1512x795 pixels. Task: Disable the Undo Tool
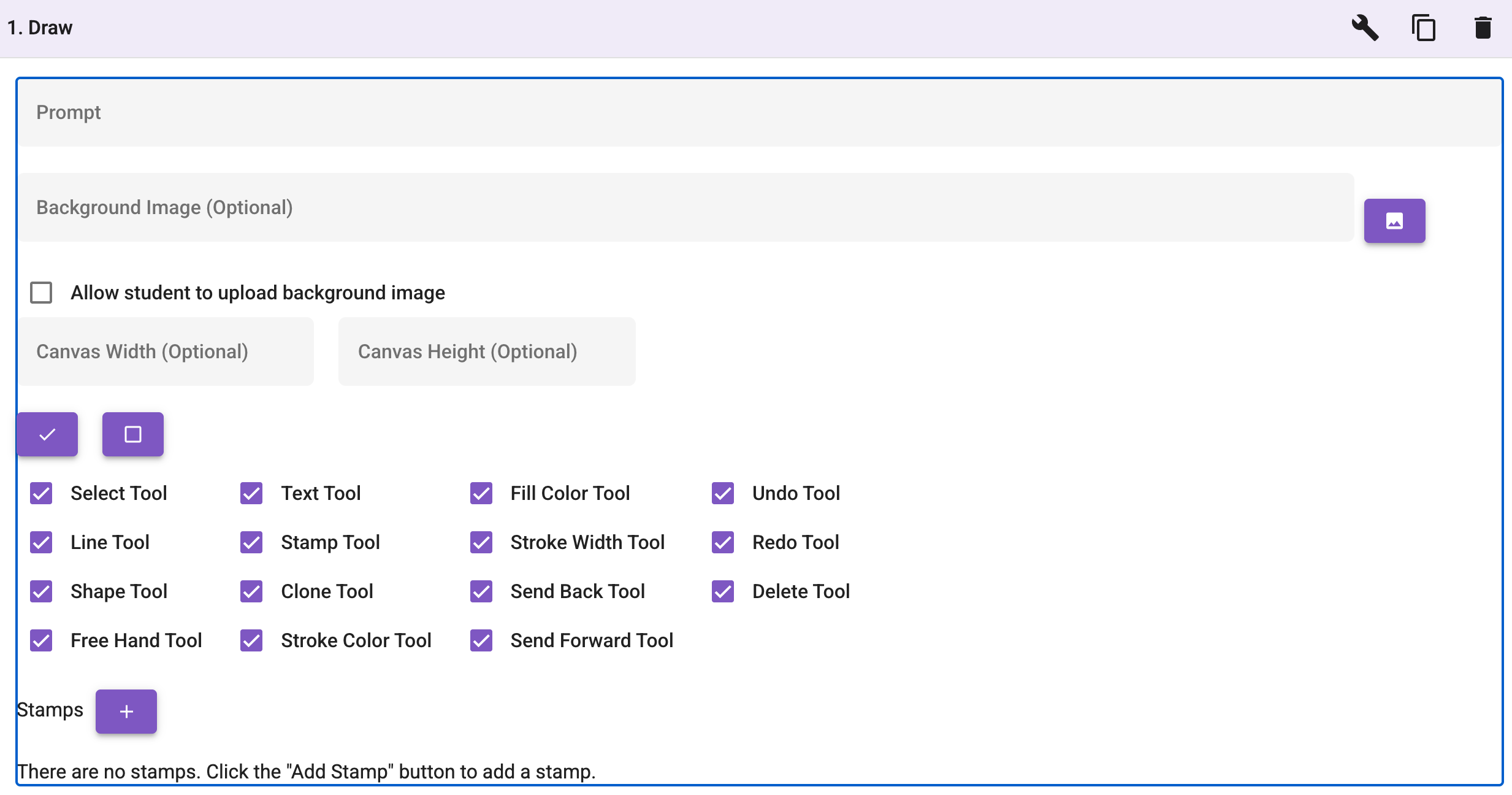click(723, 493)
